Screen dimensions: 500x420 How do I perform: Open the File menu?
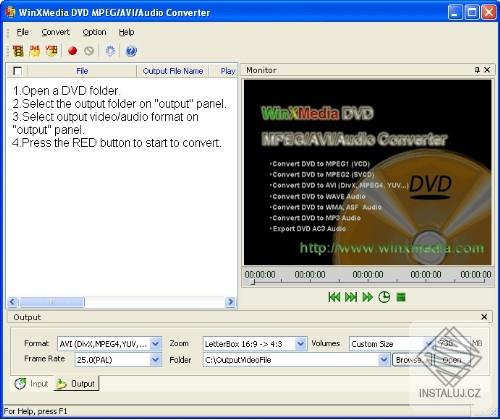[23, 32]
